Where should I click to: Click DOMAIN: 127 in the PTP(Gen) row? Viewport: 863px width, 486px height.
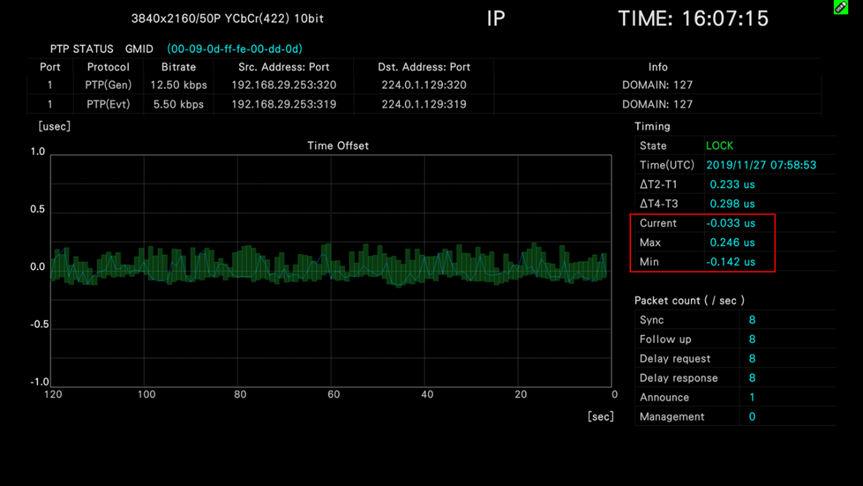(657, 85)
